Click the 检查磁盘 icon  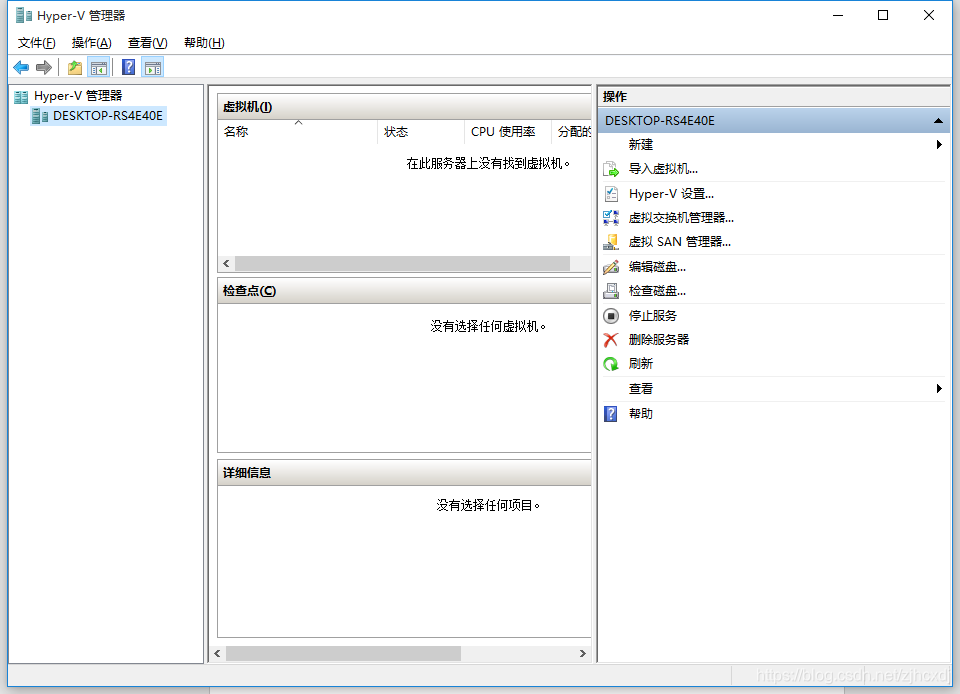pyautogui.click(x=610, y=291)
